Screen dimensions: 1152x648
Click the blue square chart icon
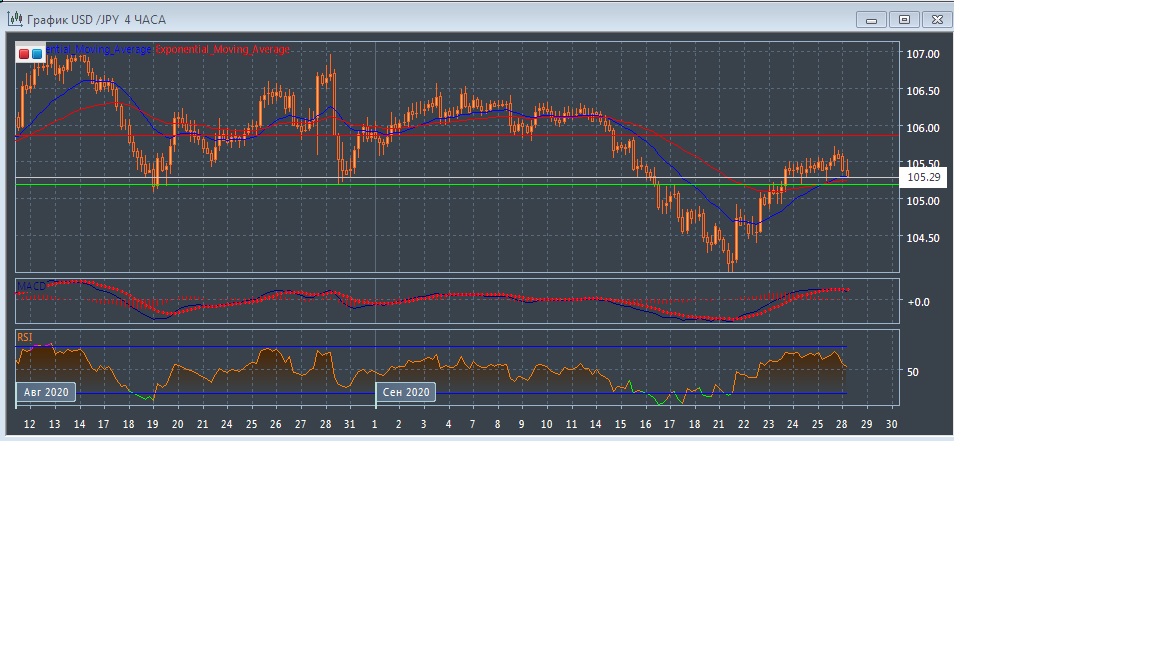pyautogui.click(x=37, y=54)
